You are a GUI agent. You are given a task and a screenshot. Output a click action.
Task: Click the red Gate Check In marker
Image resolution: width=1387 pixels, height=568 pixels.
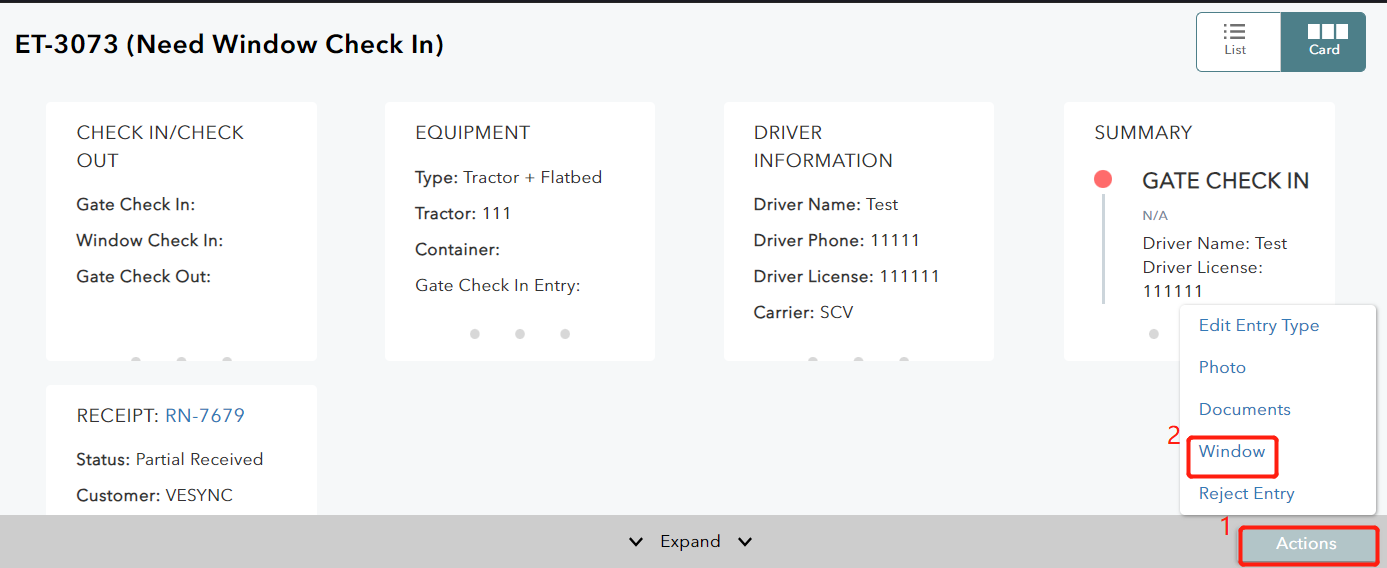click(1103, 180)
